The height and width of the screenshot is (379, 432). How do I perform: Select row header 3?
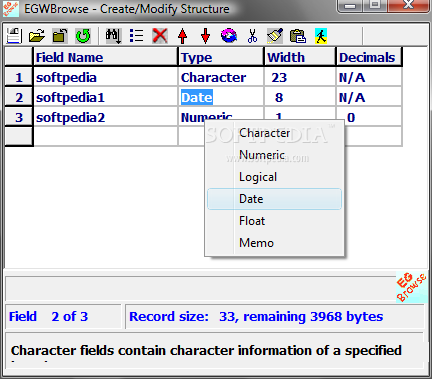point(19,117)
